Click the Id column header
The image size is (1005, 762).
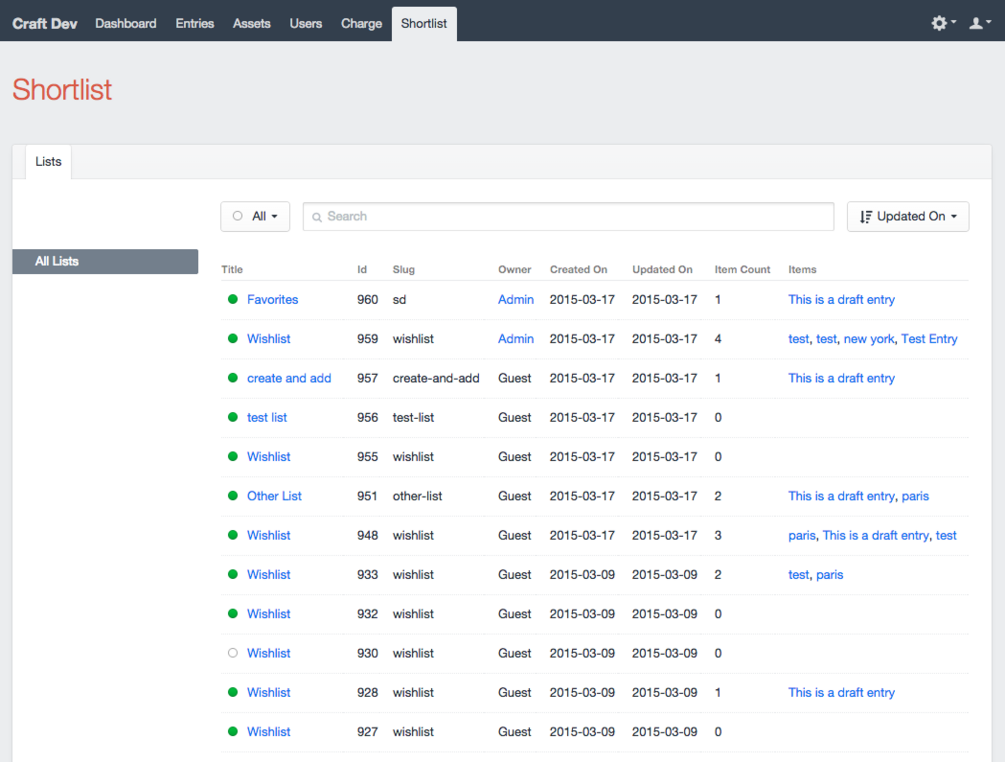point(362,269)
